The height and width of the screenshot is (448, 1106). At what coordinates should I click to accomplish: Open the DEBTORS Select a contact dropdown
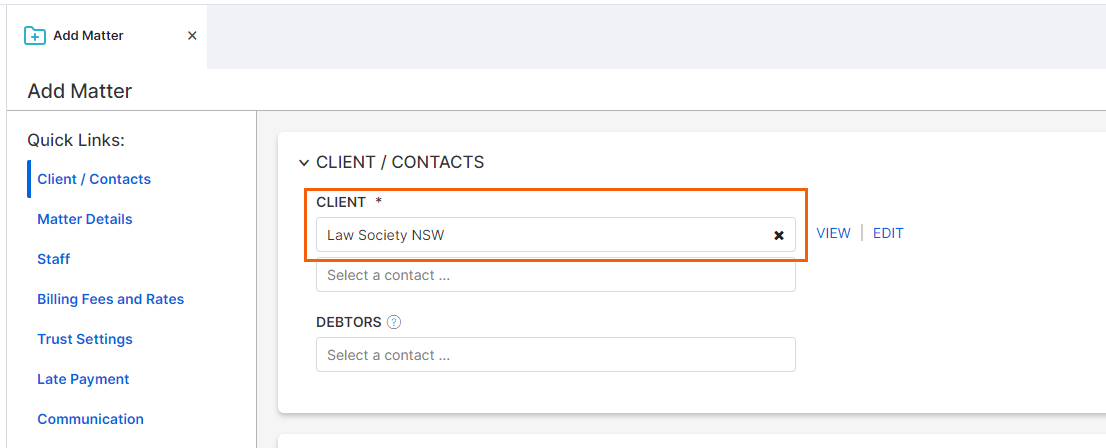(556, 355)
